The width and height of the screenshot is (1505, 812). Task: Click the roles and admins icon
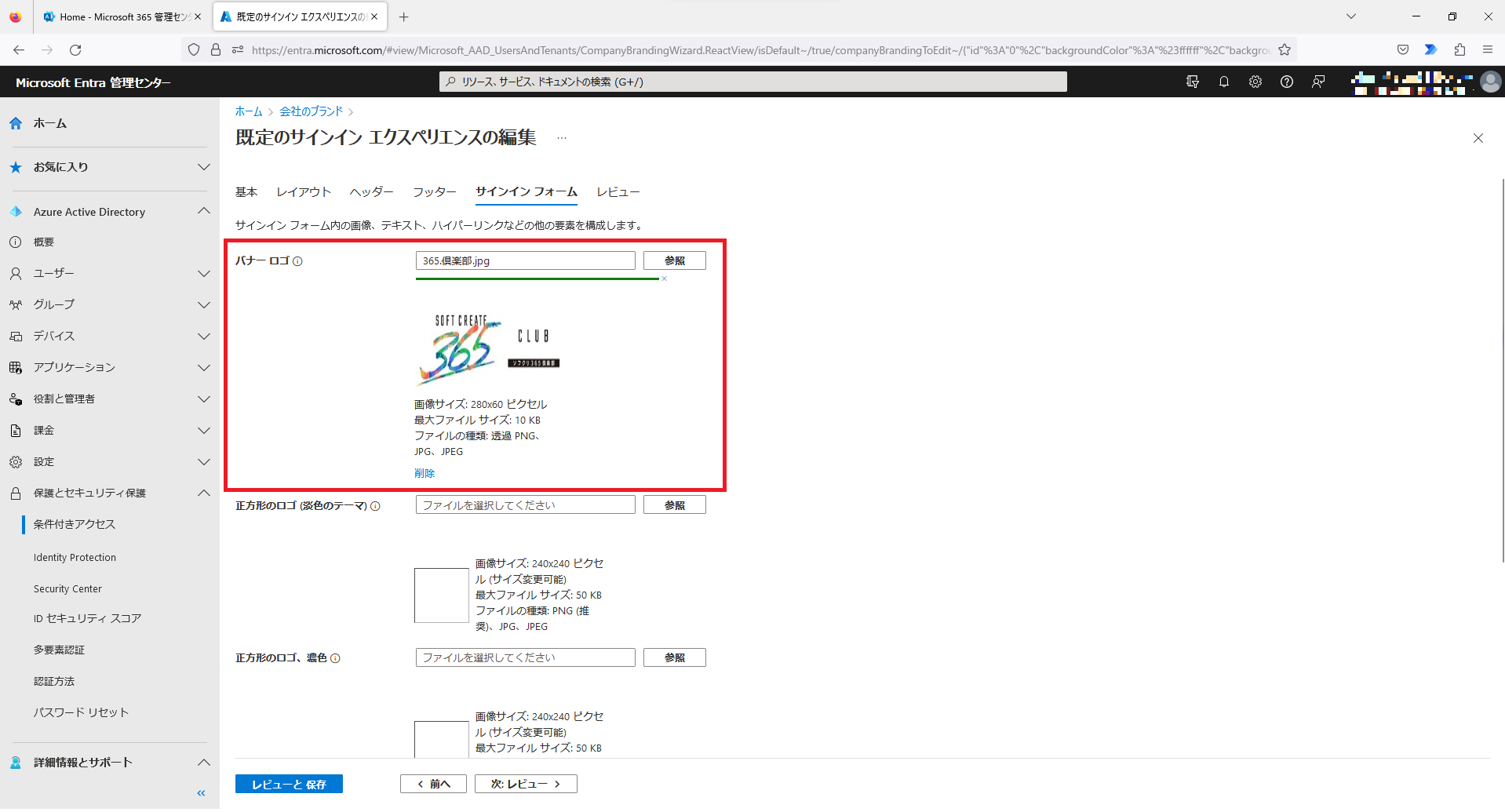16,399
